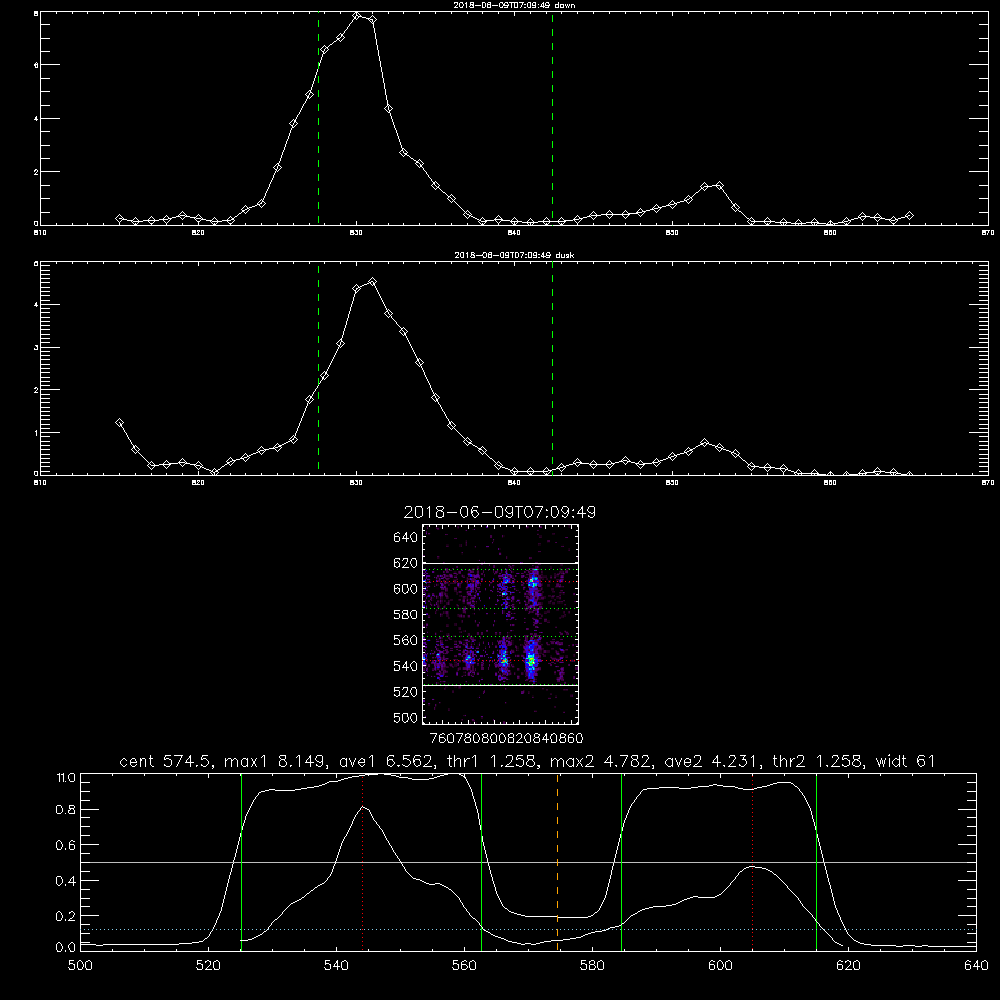Click the 0.0 label on bottom plot y-axis

point(65,948)
